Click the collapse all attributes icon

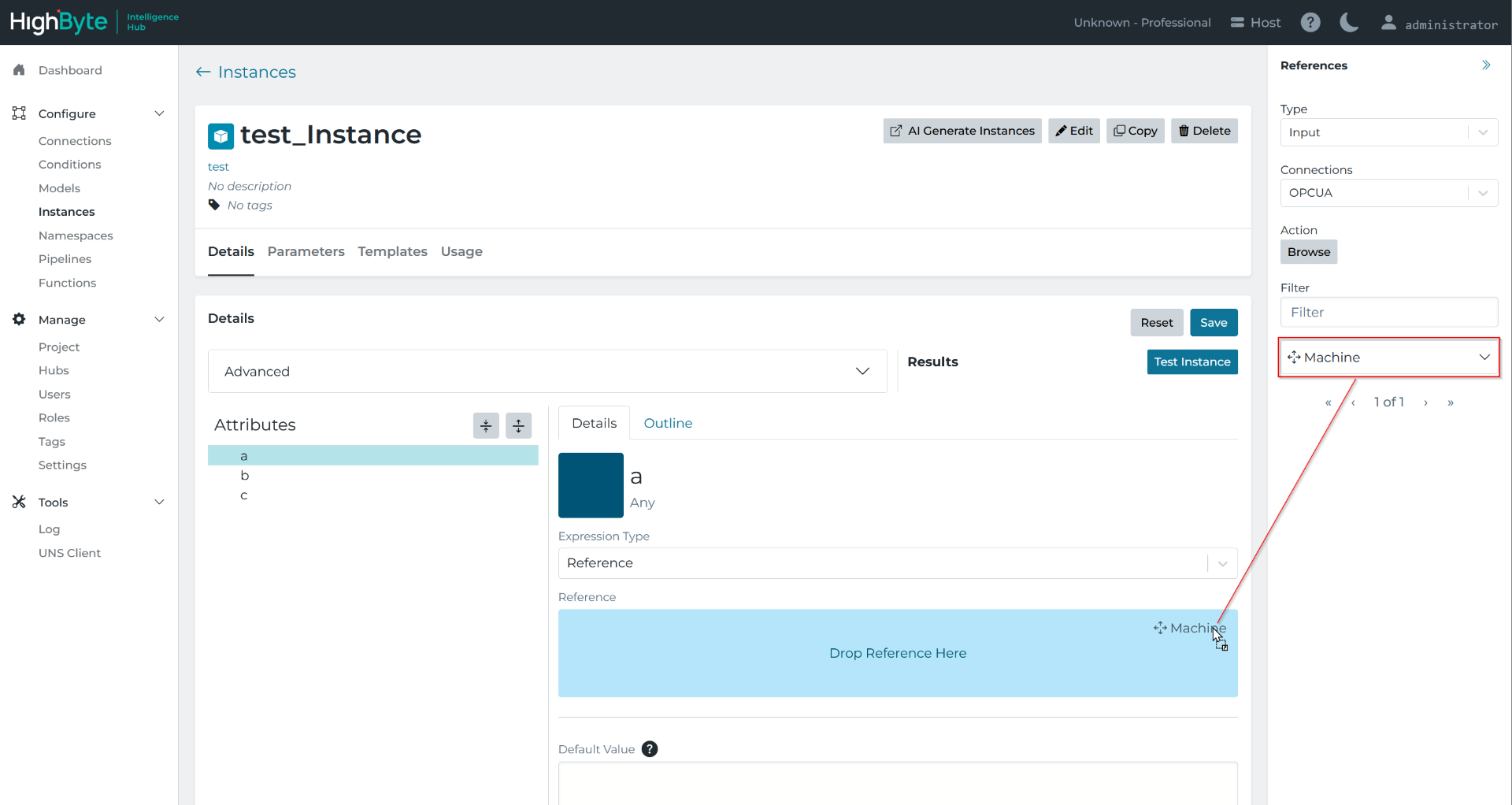(x=486, y=425)
